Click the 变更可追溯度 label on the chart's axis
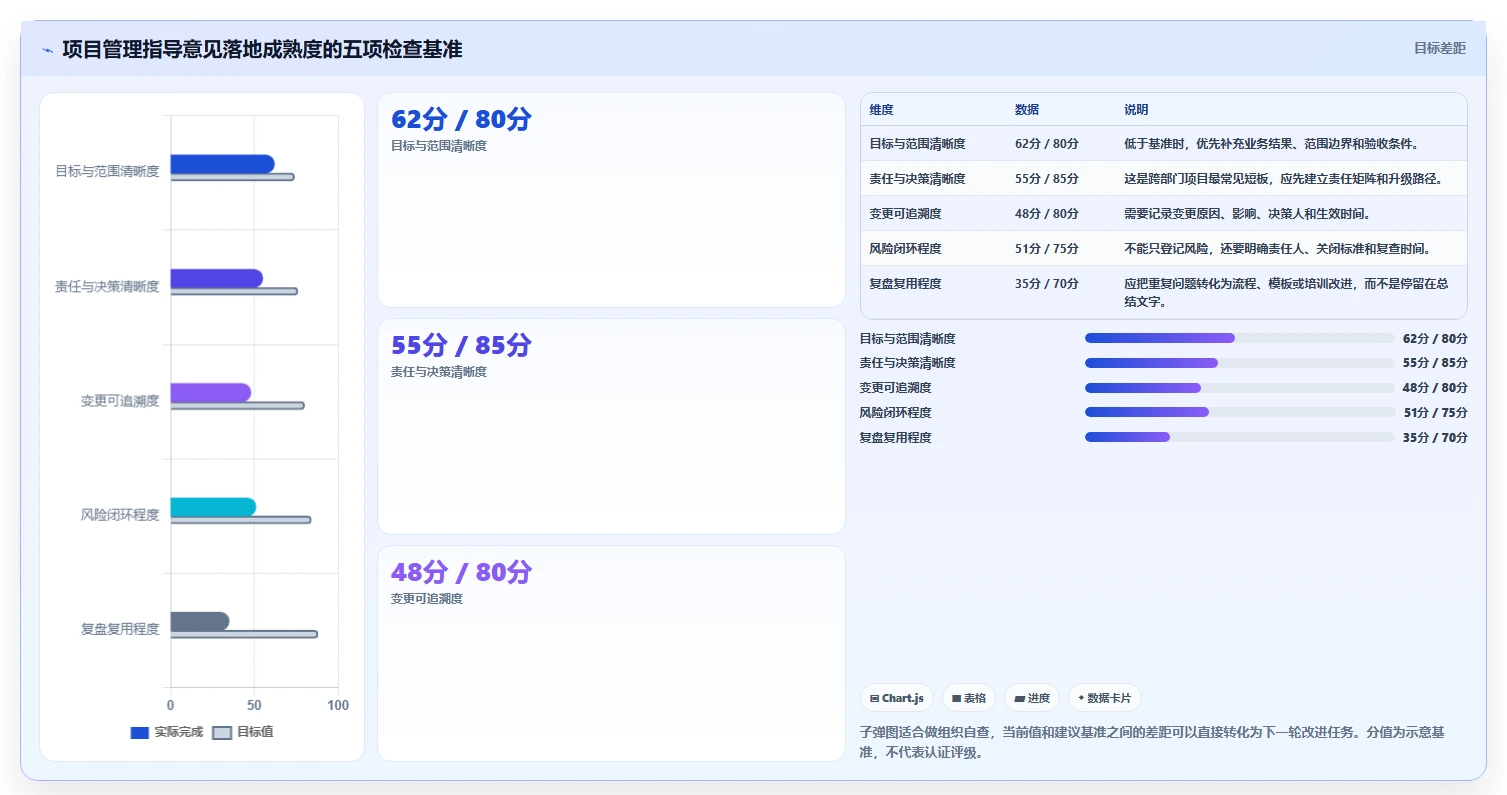This screenshot has height=795, width=1507. click(x=120, y=401)
